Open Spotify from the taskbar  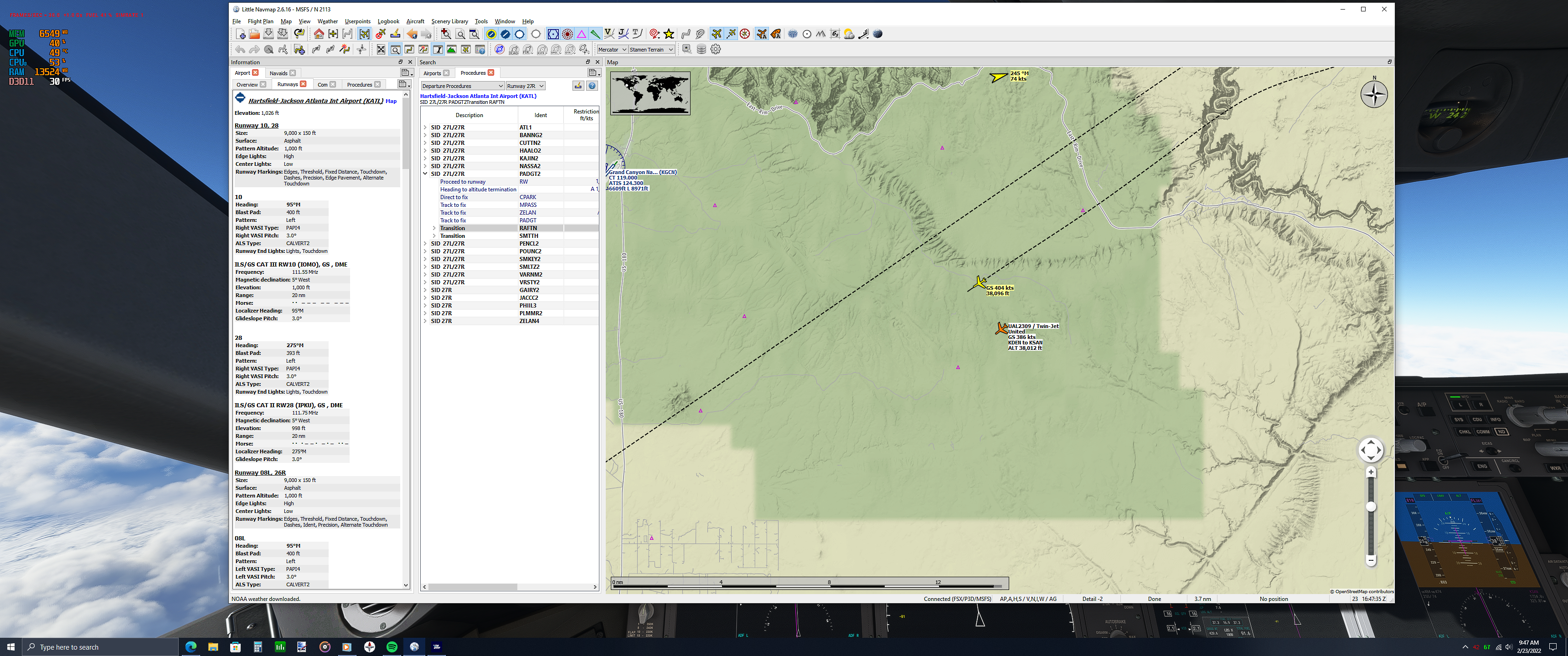tap(392, 647)
